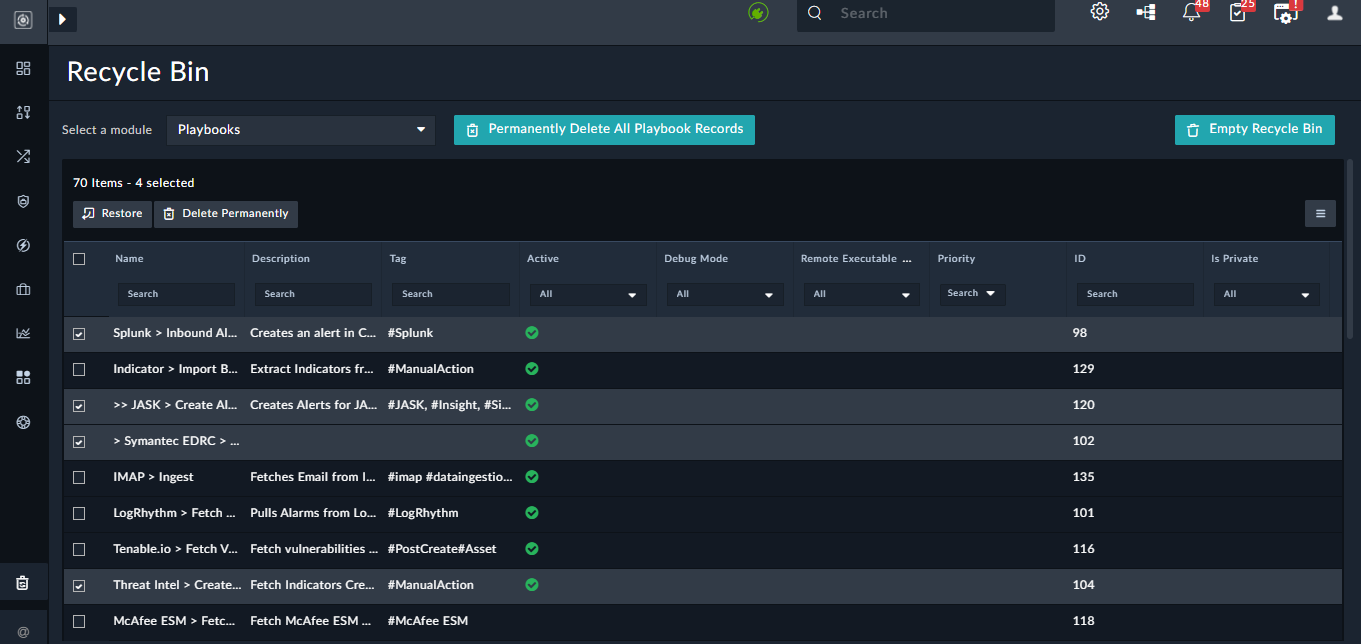Open the Playbooks shuffle icon in sidebar
The image size is (1361, 644).
23,156
